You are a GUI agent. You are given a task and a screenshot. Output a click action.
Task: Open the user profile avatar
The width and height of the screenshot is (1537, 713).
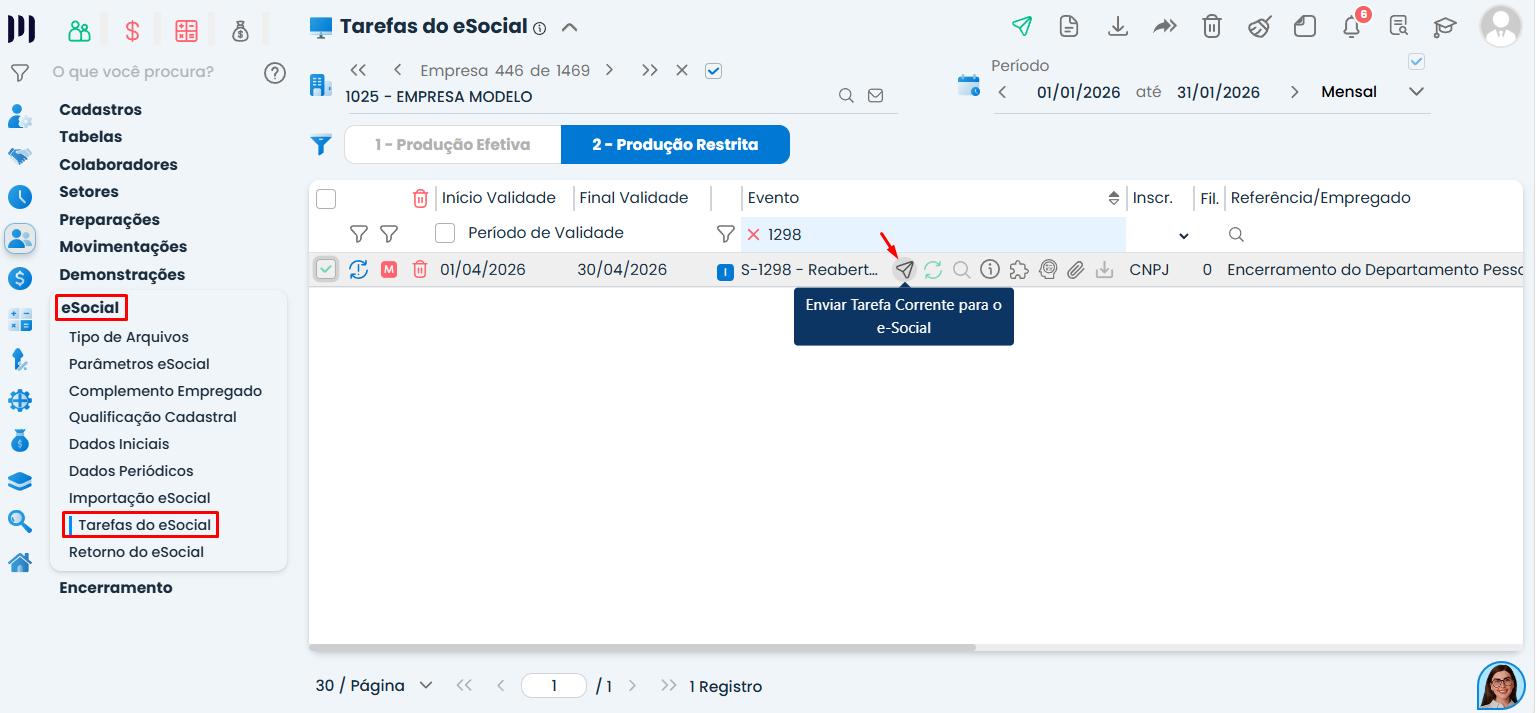coord(1500,26)
